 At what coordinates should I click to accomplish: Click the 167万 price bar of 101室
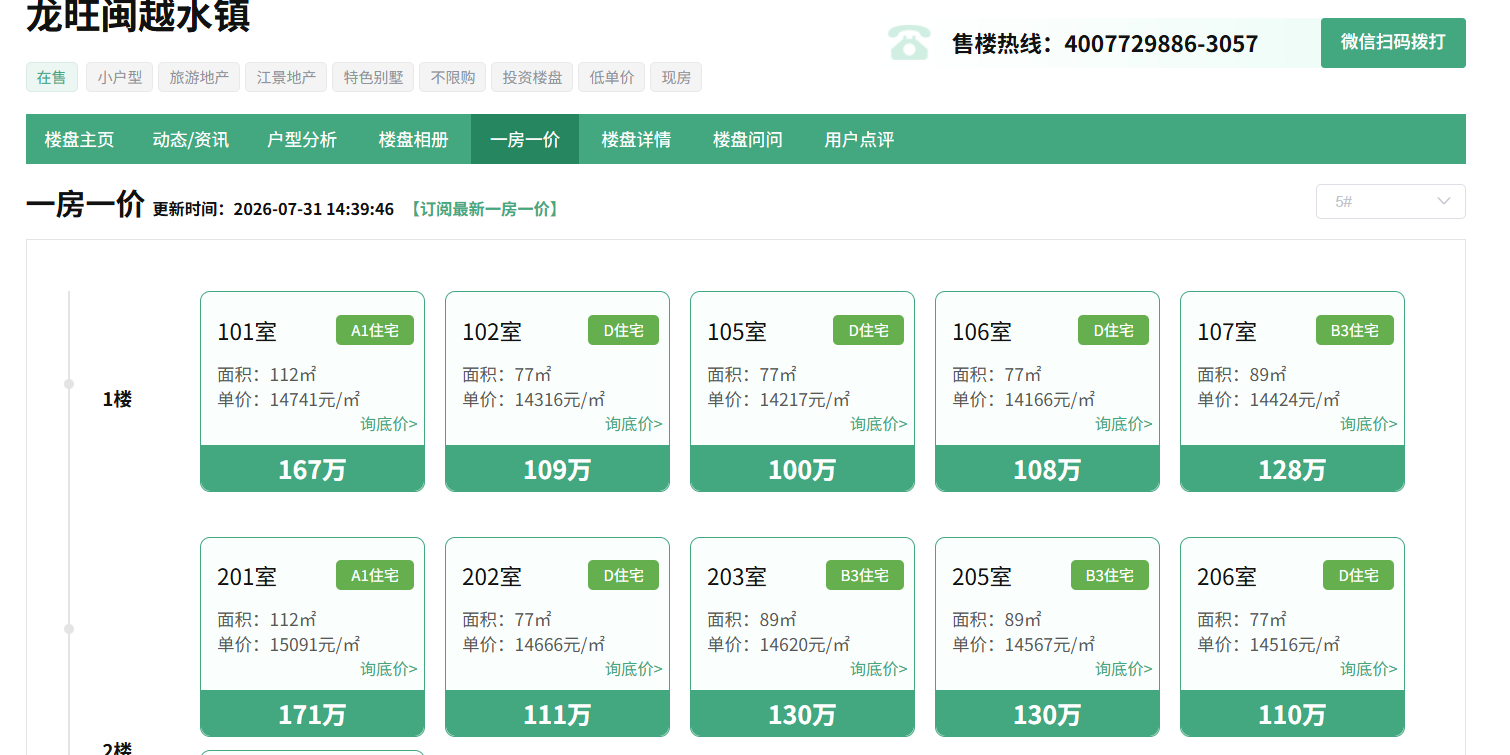click(312, 469)
